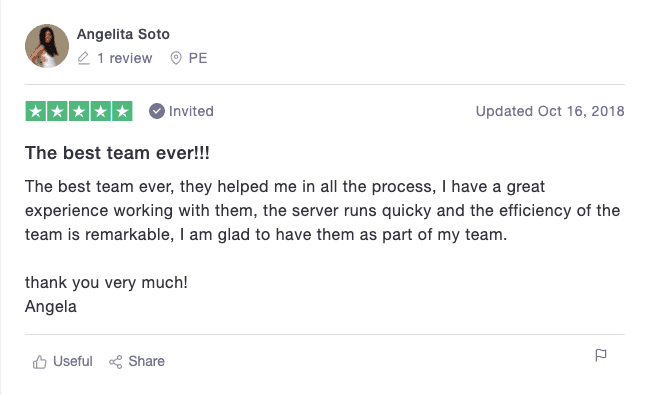Flag this review with the flag icon

pos(601,355)
